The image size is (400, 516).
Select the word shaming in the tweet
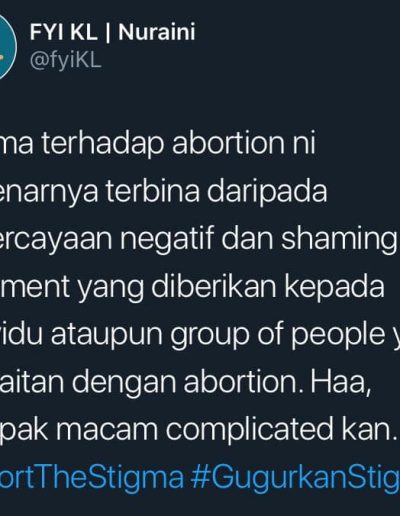tap(339, 240)
